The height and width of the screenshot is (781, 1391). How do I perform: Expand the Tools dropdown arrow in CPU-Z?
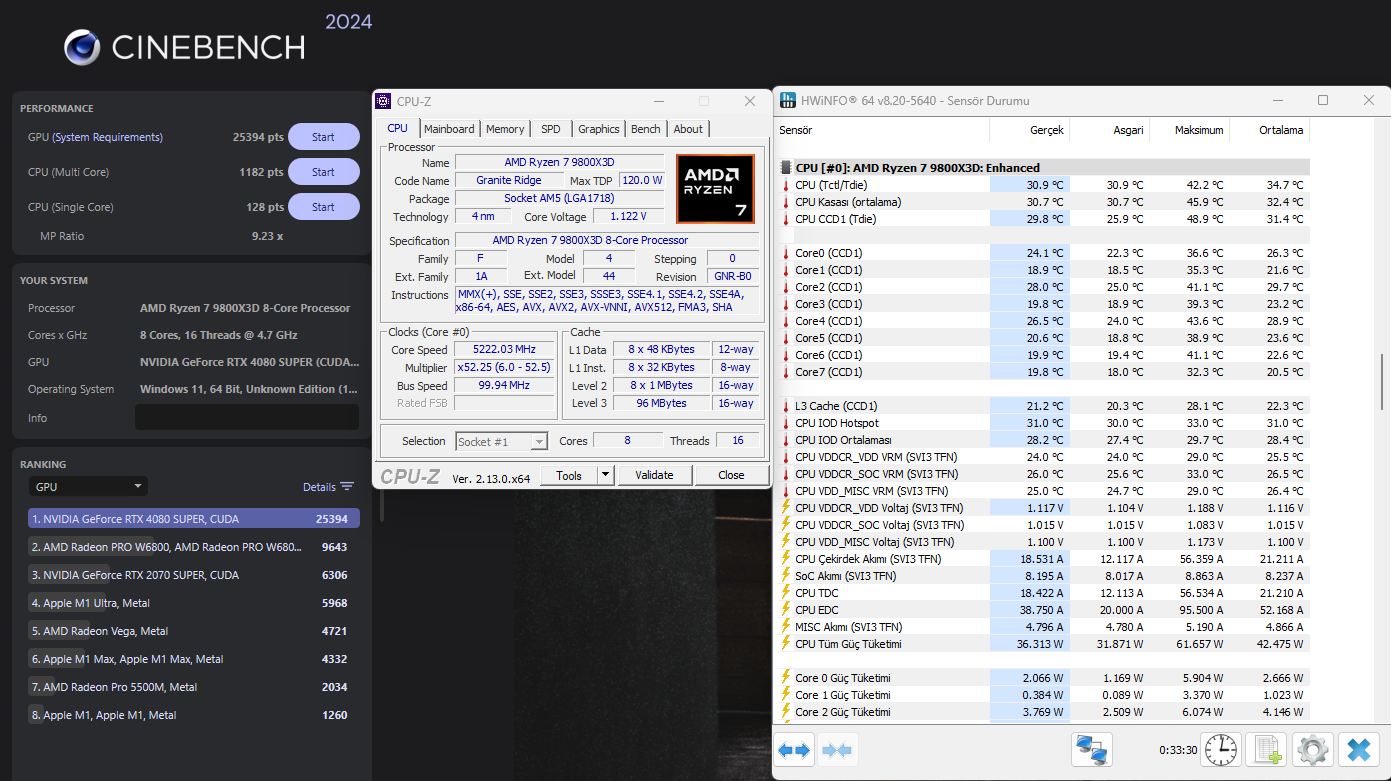[605, 475]
